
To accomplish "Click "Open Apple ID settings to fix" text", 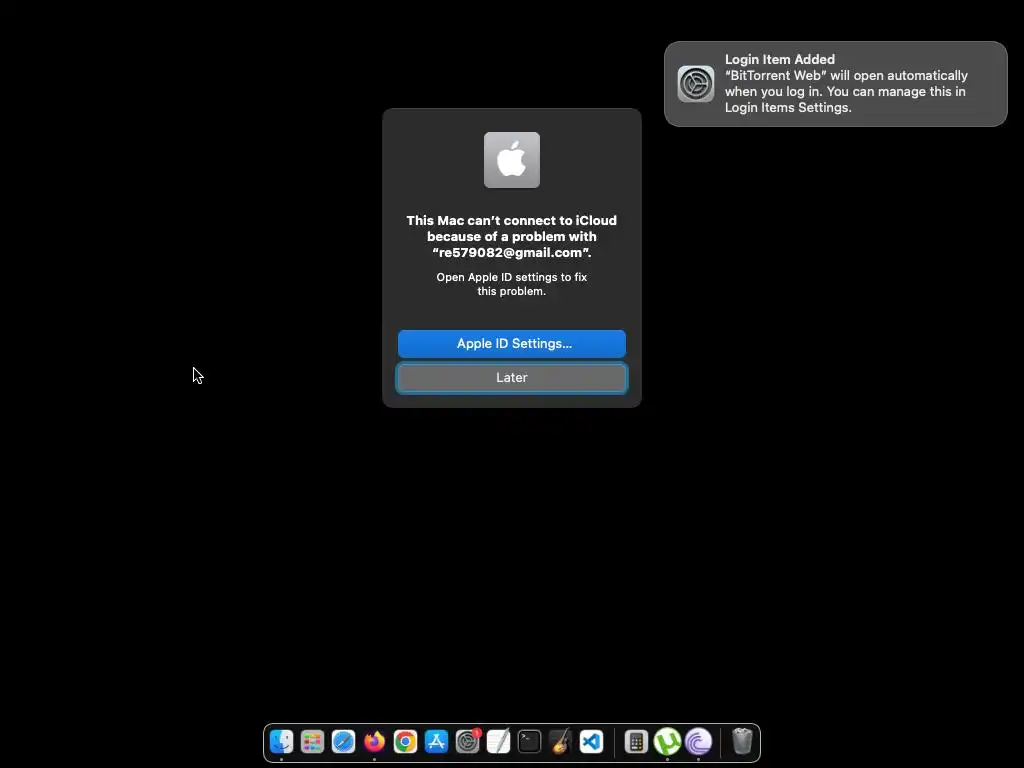I will click(512, 277).
